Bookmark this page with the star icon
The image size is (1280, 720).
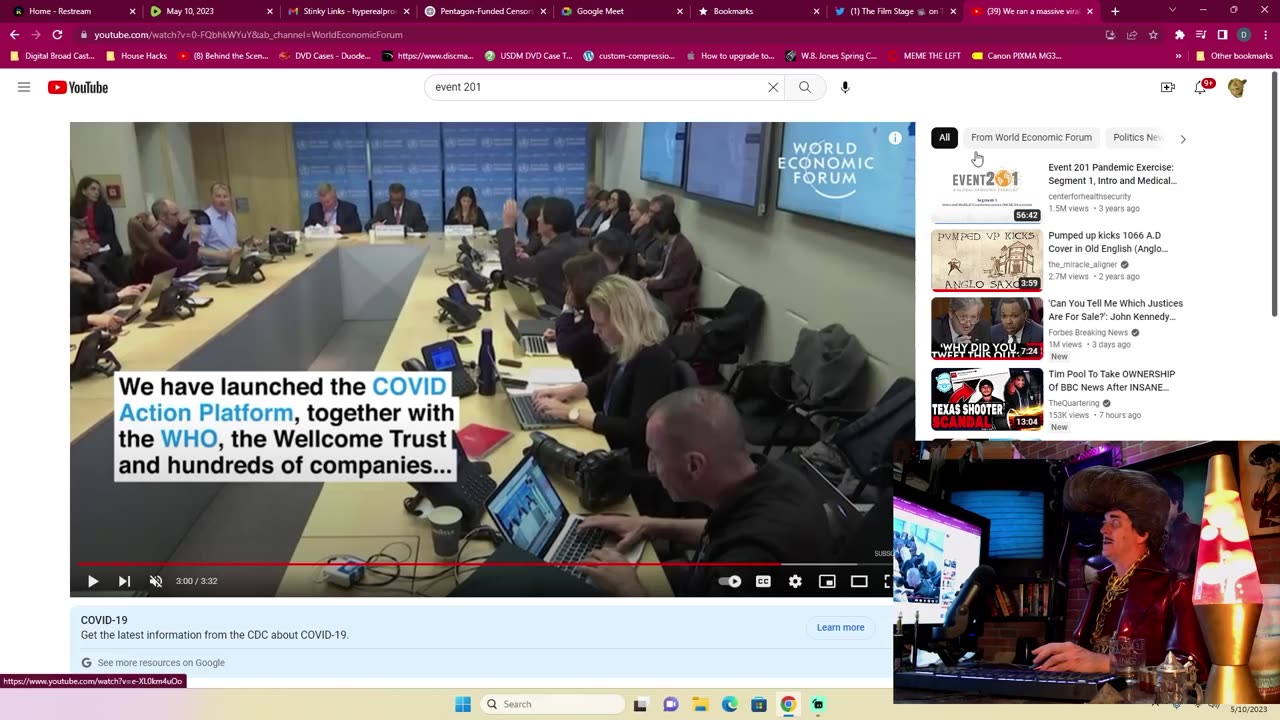1153,35
